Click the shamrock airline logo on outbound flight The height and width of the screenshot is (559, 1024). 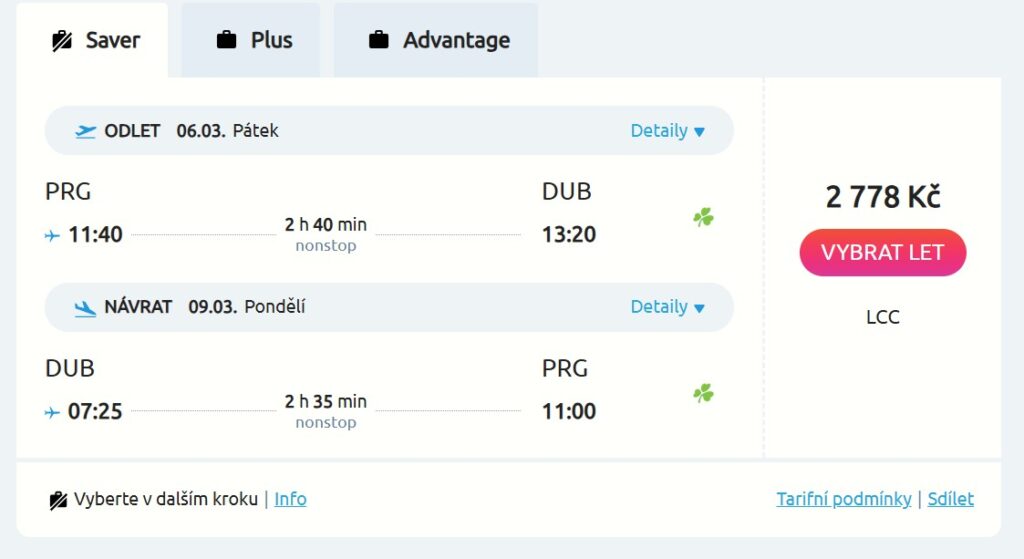tap(703, 217)
